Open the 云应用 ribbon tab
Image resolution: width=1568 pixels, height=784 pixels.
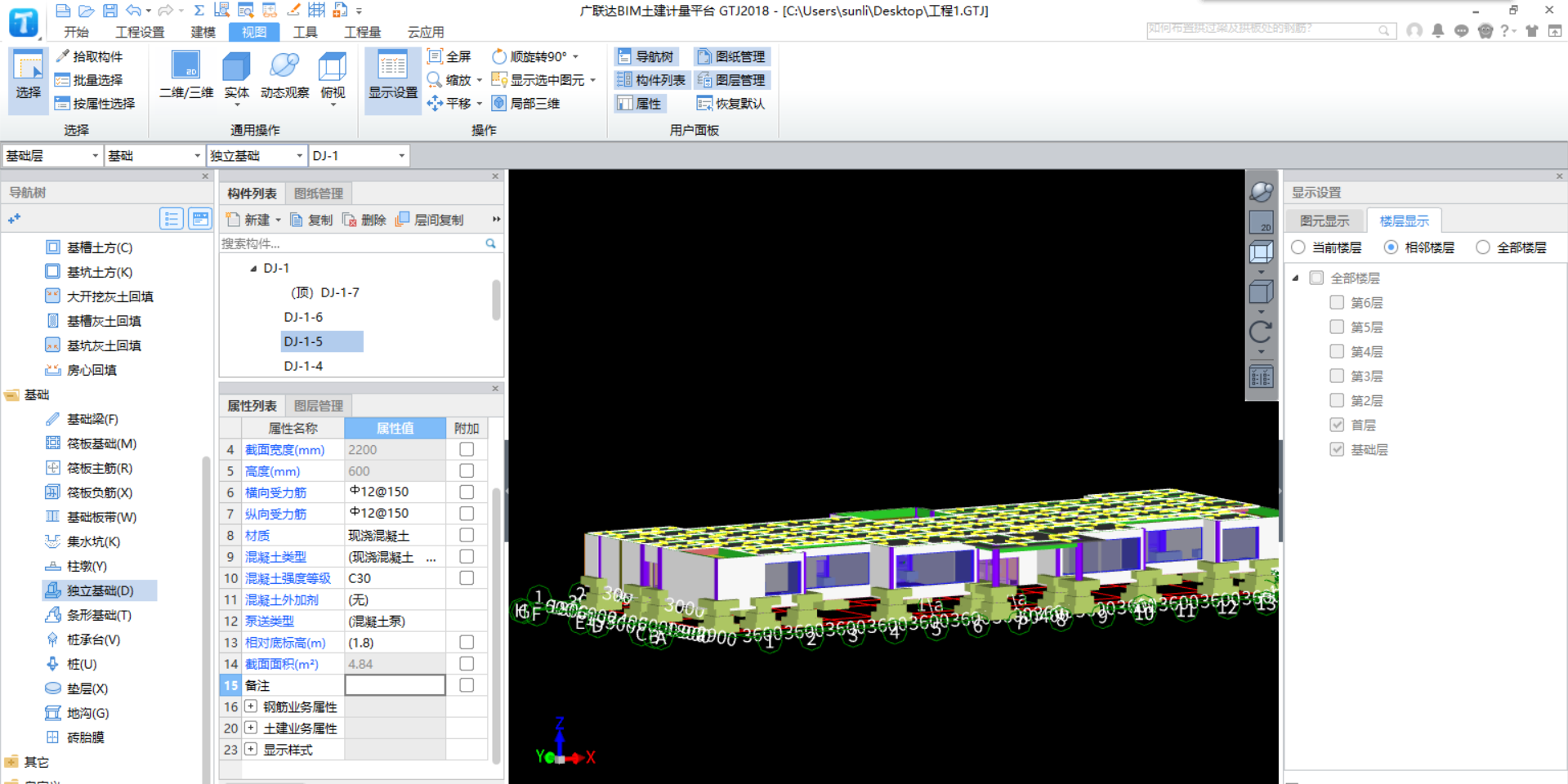tap(426, 32)
